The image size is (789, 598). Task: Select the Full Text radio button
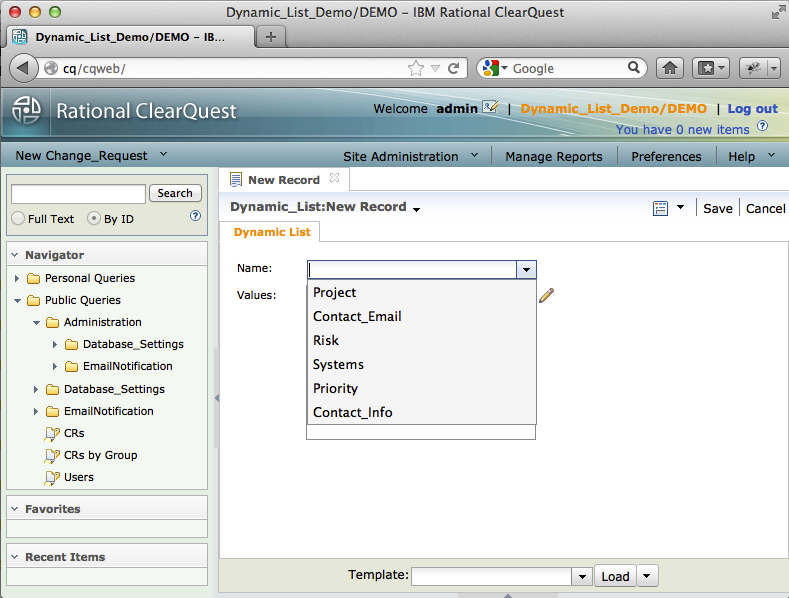(x=19, y=218)
